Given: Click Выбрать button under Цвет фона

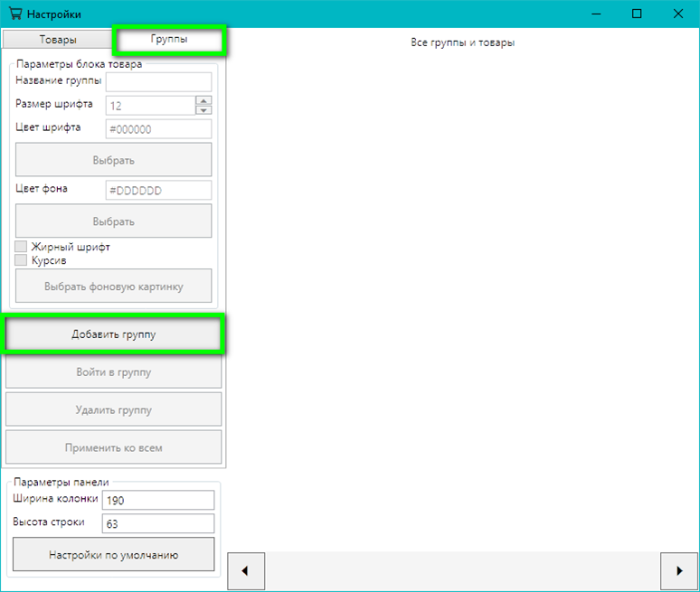Looking at the screenshot, I should point(113,221).
